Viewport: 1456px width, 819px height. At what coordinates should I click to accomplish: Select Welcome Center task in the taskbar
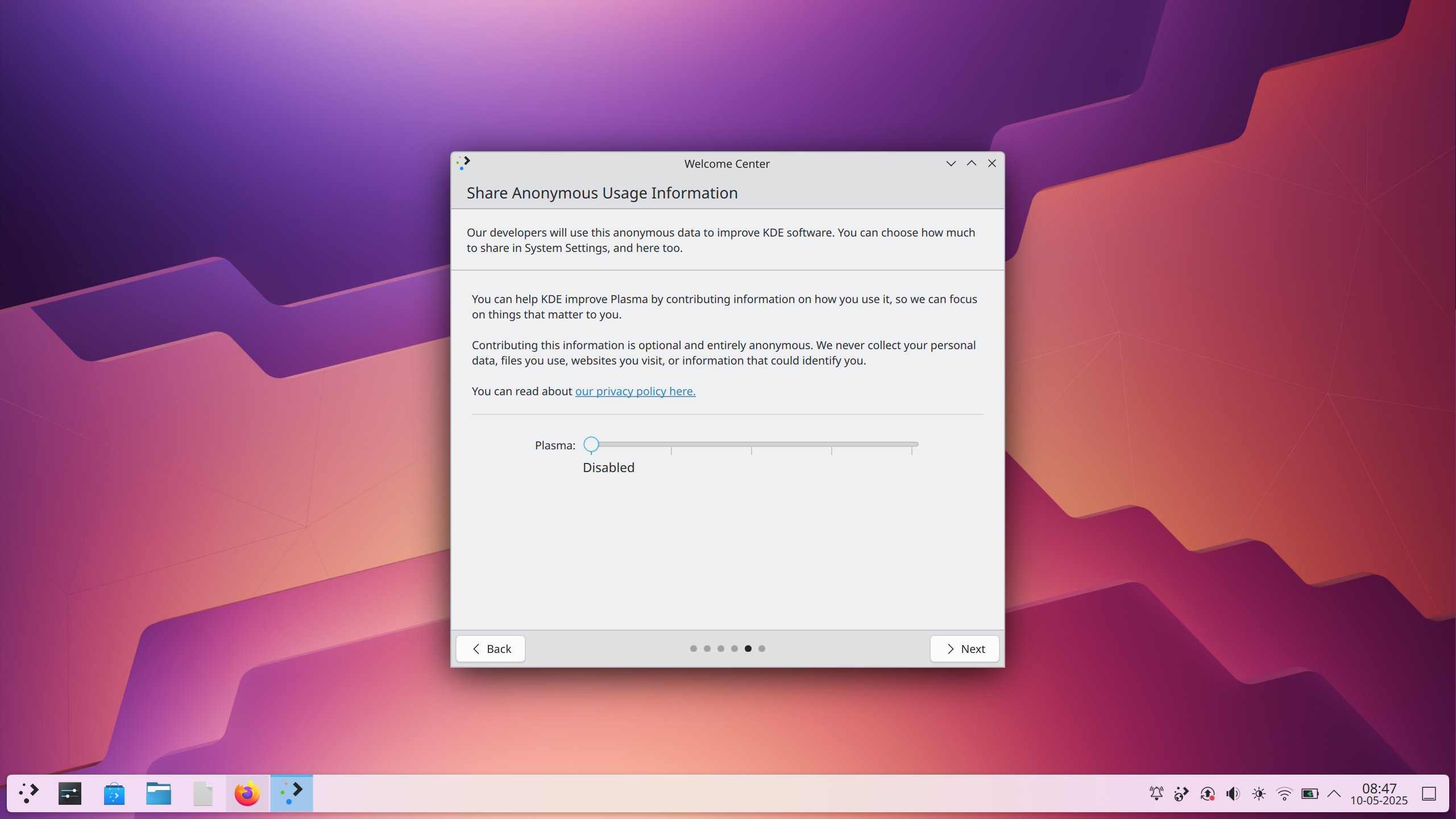tap(292, 793)
